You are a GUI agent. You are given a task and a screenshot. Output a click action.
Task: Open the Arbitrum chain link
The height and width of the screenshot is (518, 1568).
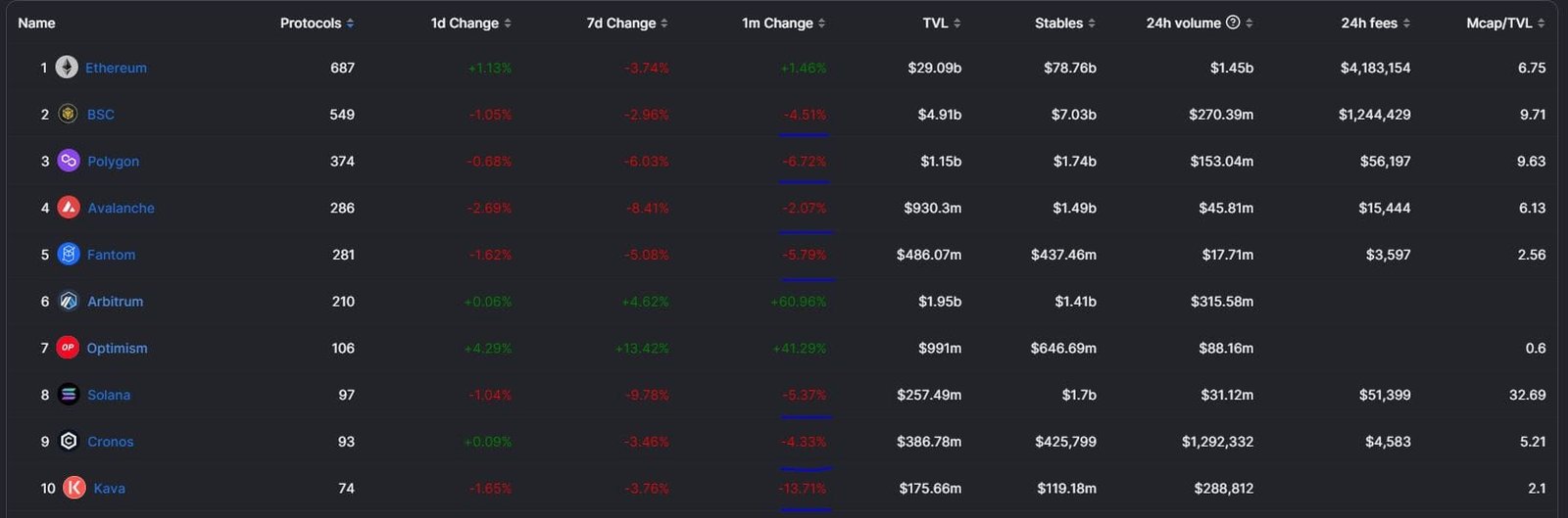[115, 302]
